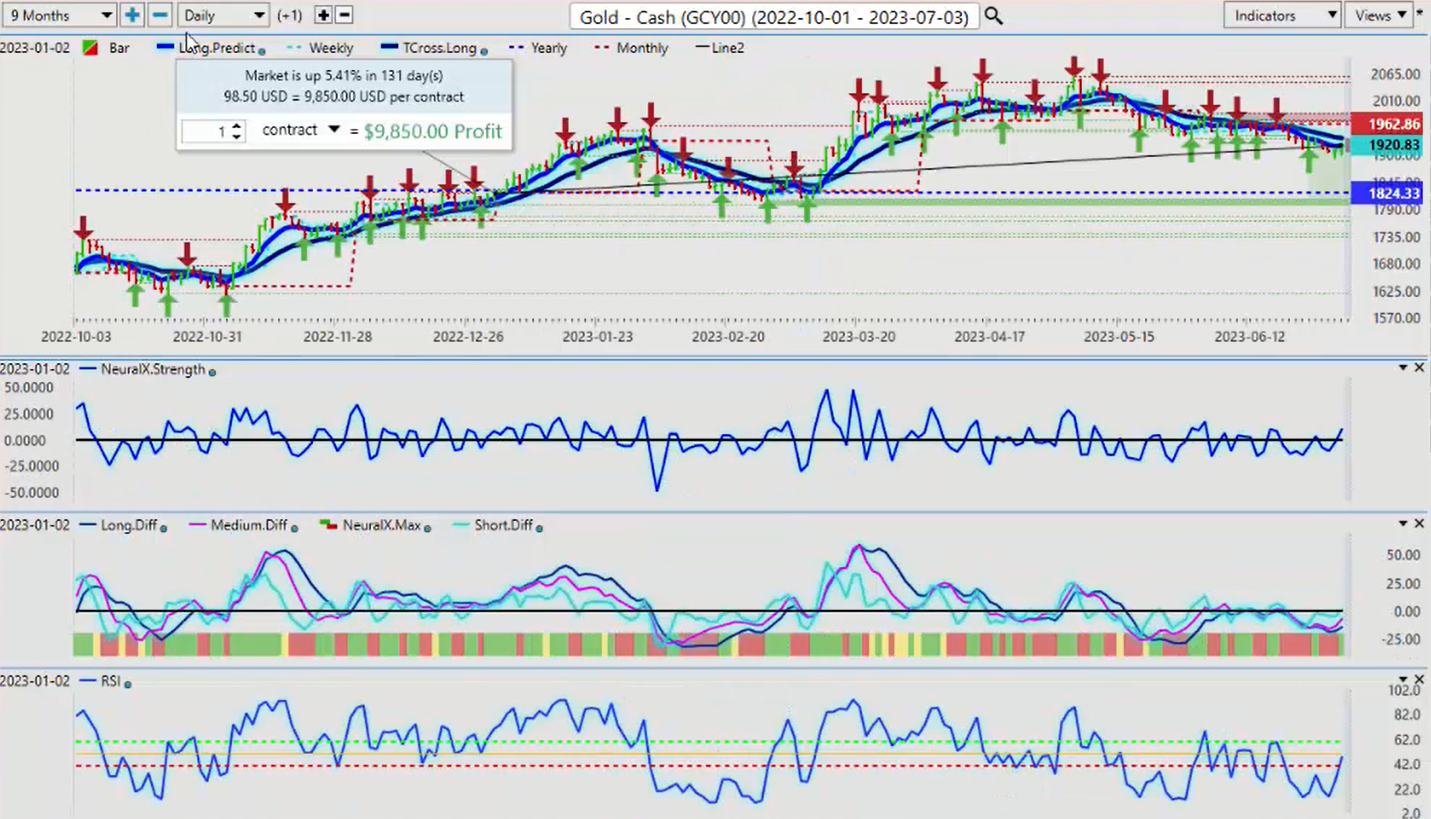Viewport: 1431px width, 819px height.
Task: Open NeuralX.Max settings dot
Action: point(426,527)
